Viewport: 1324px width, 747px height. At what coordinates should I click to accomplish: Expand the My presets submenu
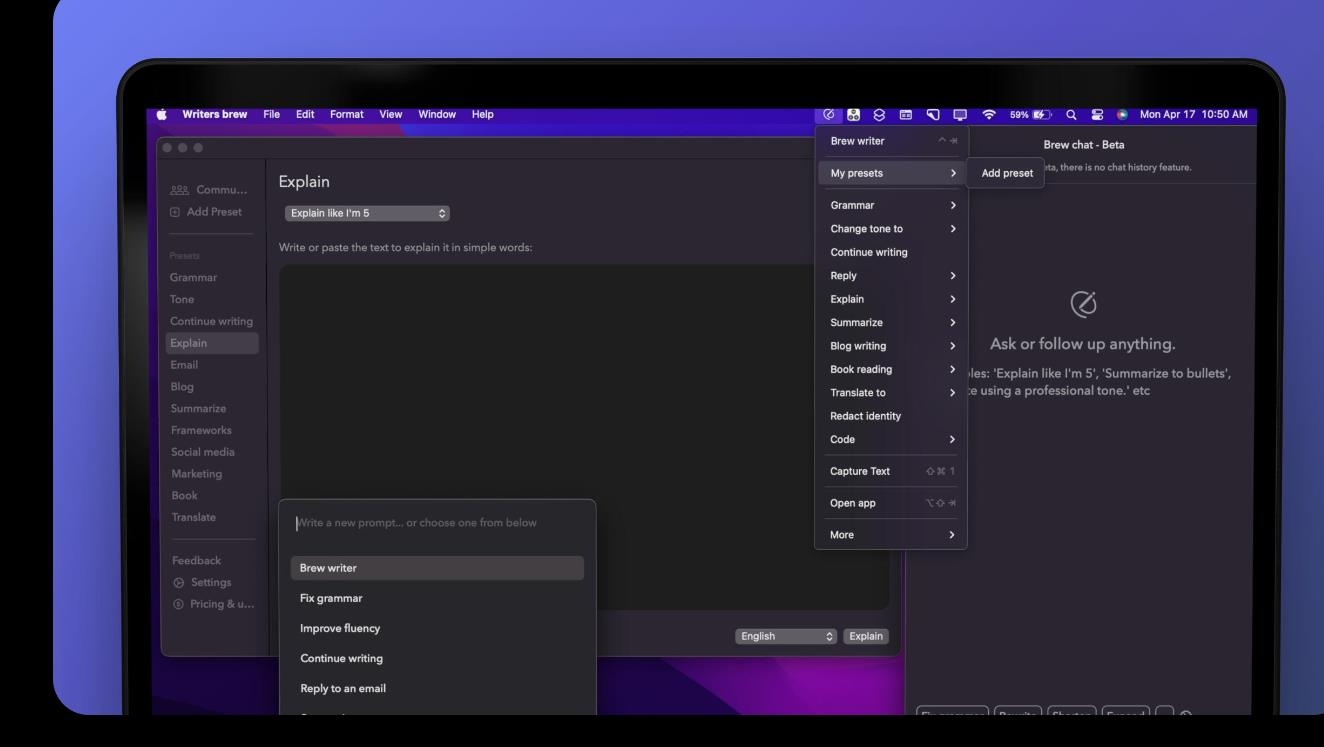pos(891,173)
